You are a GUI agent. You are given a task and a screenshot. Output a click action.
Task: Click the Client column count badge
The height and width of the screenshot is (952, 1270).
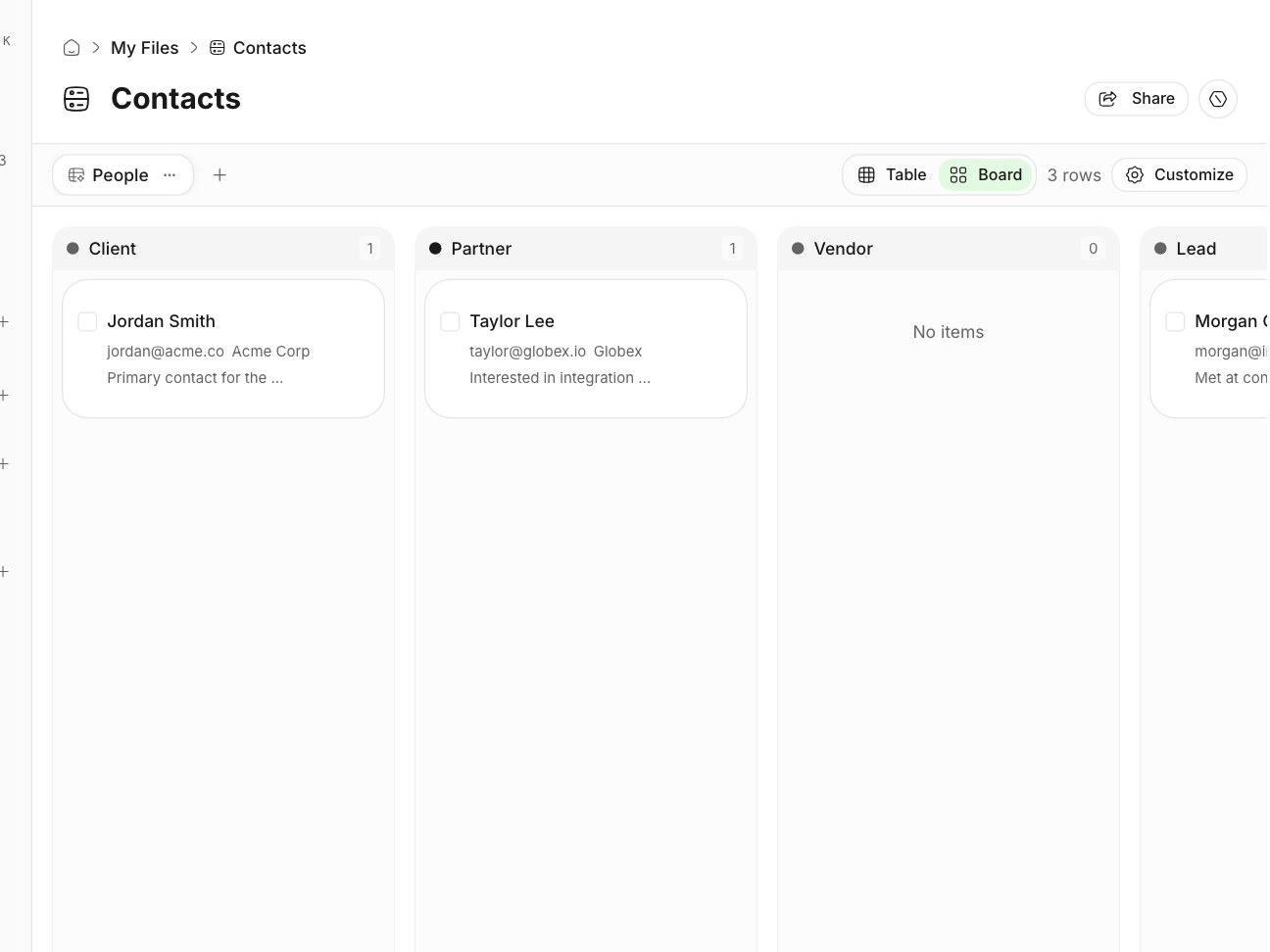coord(369,249)
